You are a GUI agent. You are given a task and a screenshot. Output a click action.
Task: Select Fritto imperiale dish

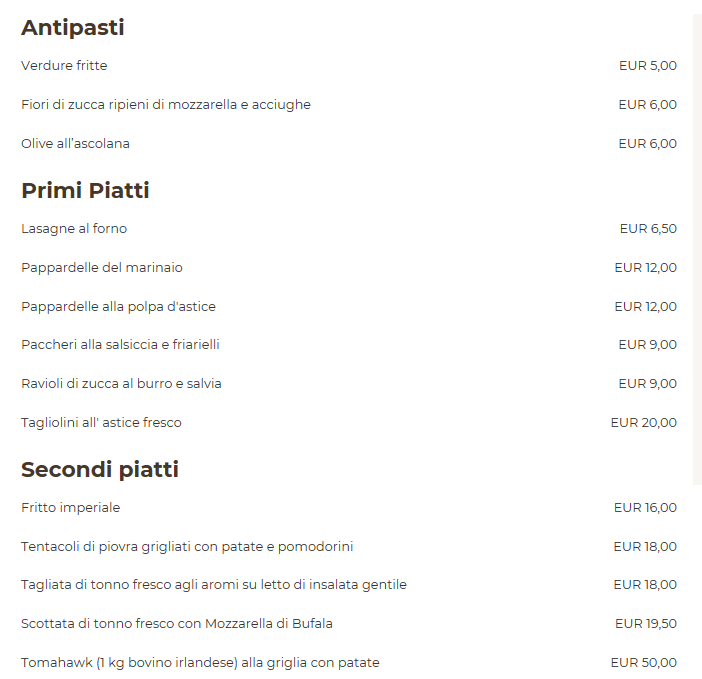pos(70,508)
